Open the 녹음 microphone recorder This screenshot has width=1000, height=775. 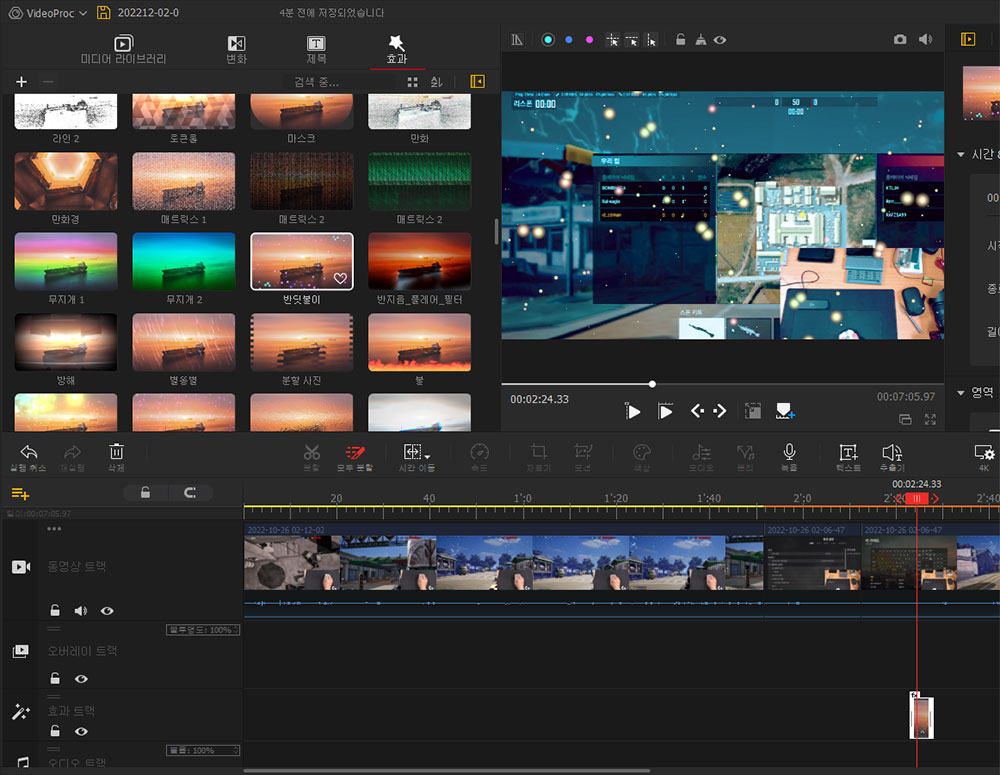point(789,452)
